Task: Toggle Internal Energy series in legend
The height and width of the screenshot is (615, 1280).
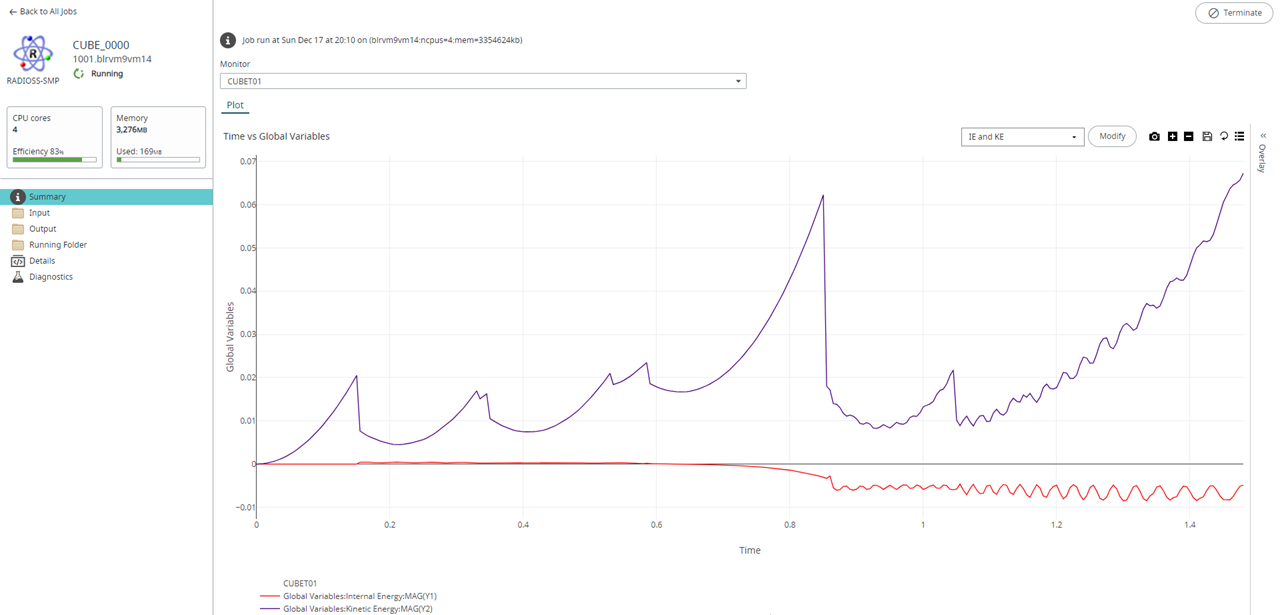Action: 359,596
